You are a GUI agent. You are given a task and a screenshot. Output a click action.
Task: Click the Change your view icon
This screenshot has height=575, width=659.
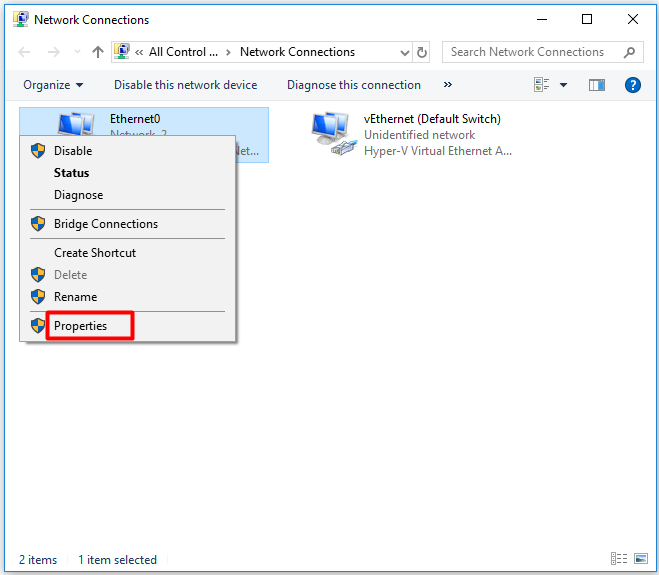click(541, 84)
